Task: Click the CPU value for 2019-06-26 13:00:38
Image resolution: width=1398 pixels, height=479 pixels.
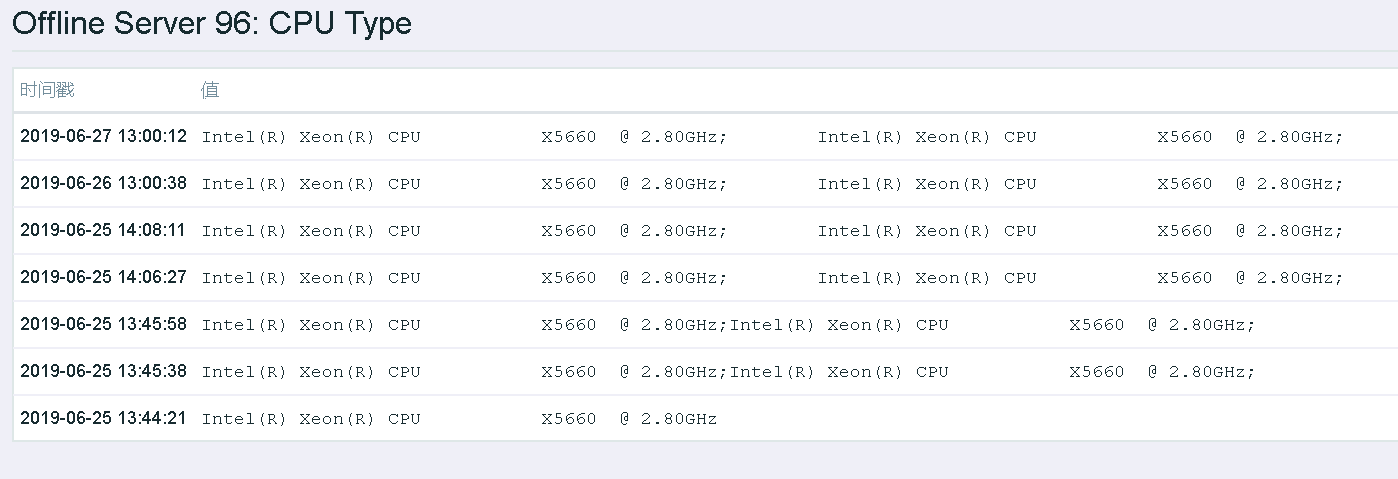Action: pos(772,184)
